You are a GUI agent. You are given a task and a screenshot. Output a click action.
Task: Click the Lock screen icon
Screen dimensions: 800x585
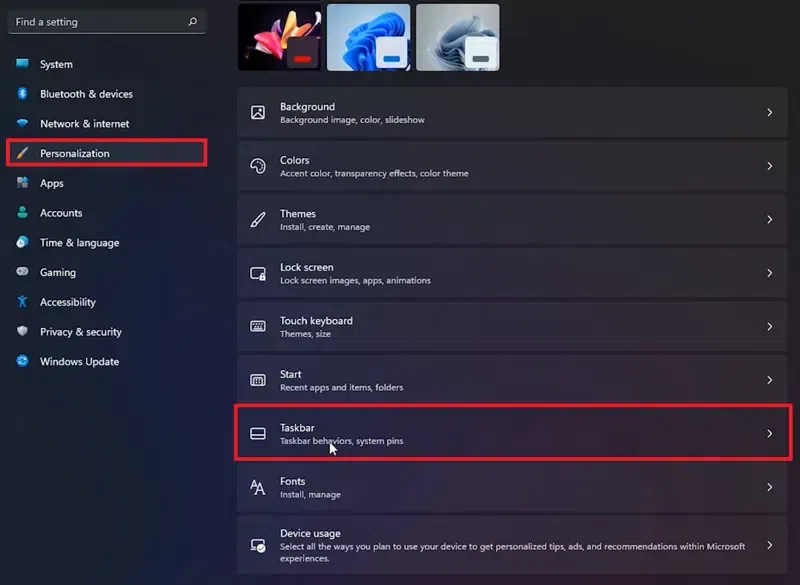(x=258, y=273)
